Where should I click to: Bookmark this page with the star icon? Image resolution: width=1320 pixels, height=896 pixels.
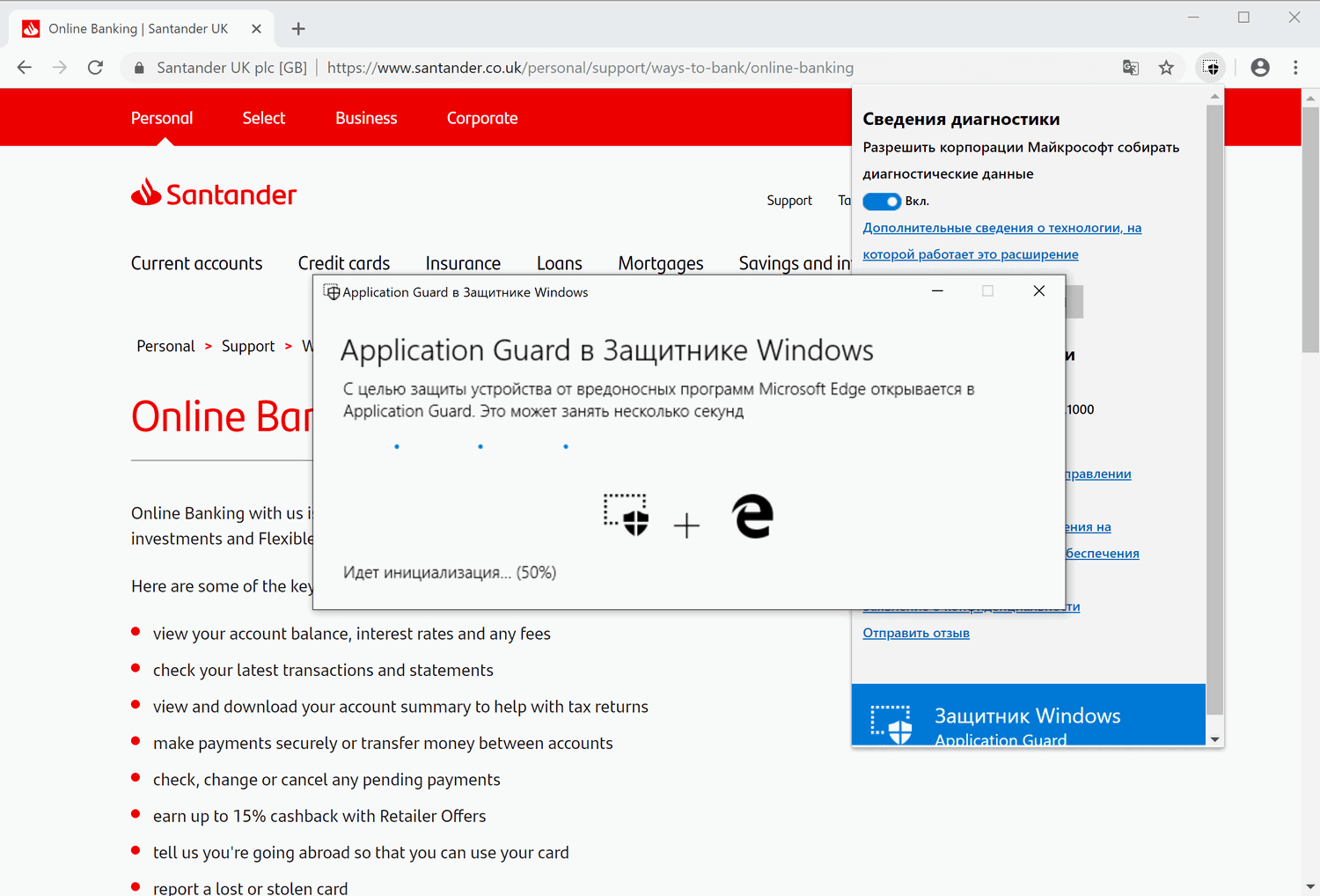1166,67
